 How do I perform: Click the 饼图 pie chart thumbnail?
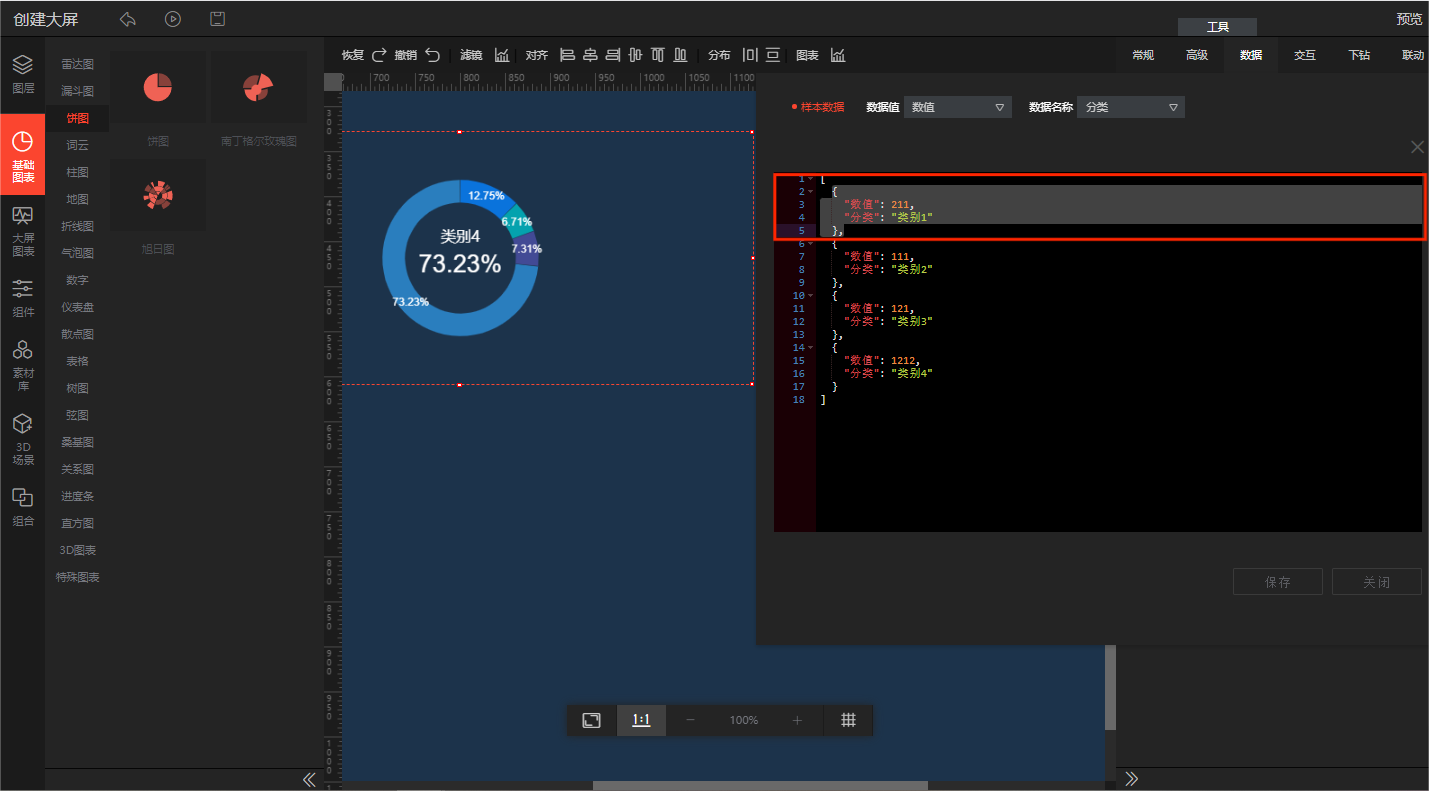tap(158, 88)
